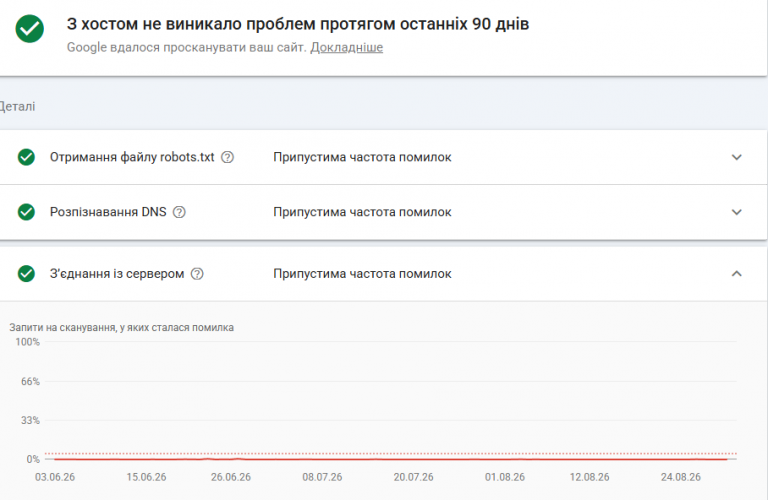Click the green check beside Отримання файлу robots.txt

point(26,157)
